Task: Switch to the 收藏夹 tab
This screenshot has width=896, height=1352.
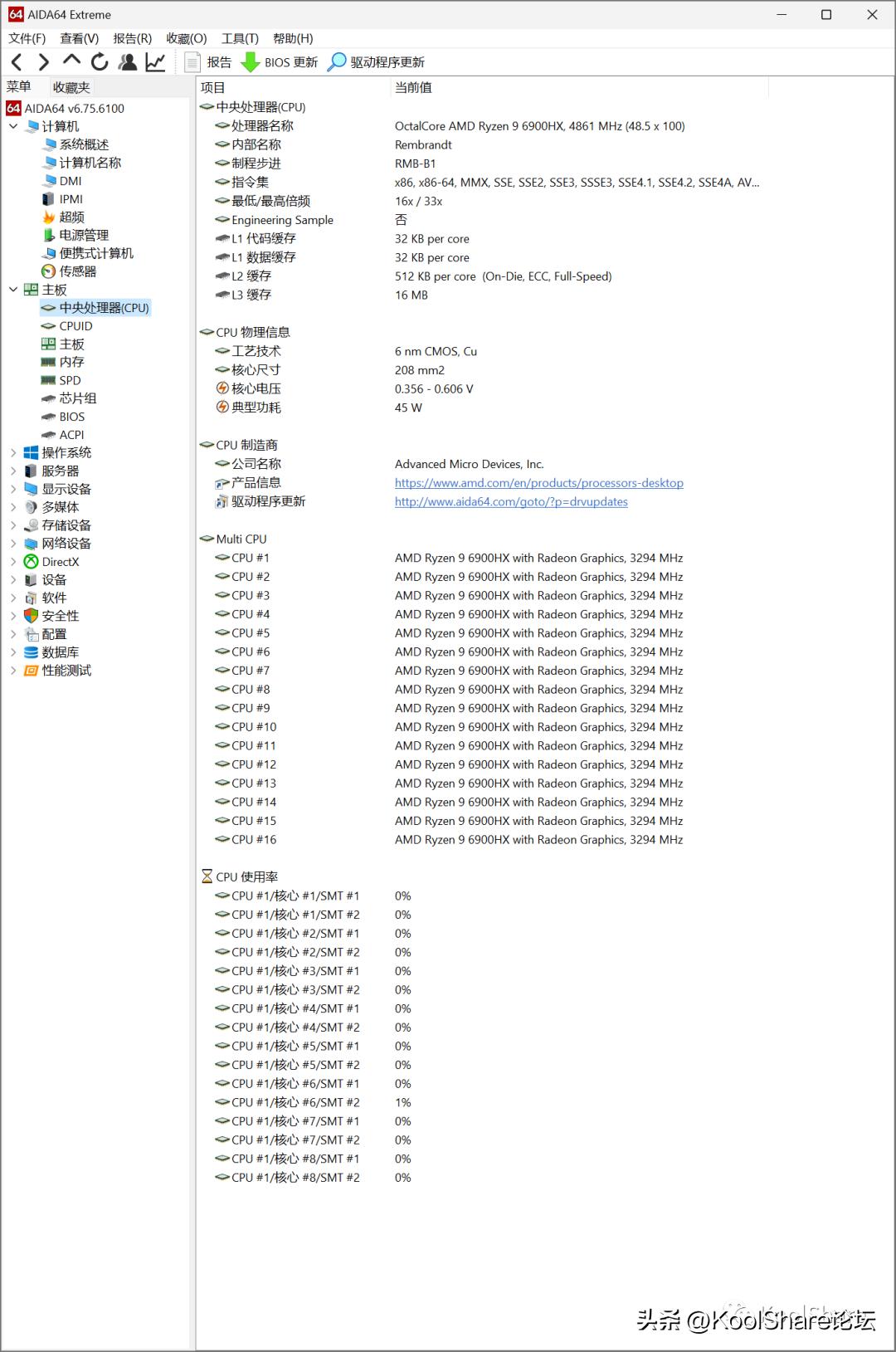Action: pos(71,87)
